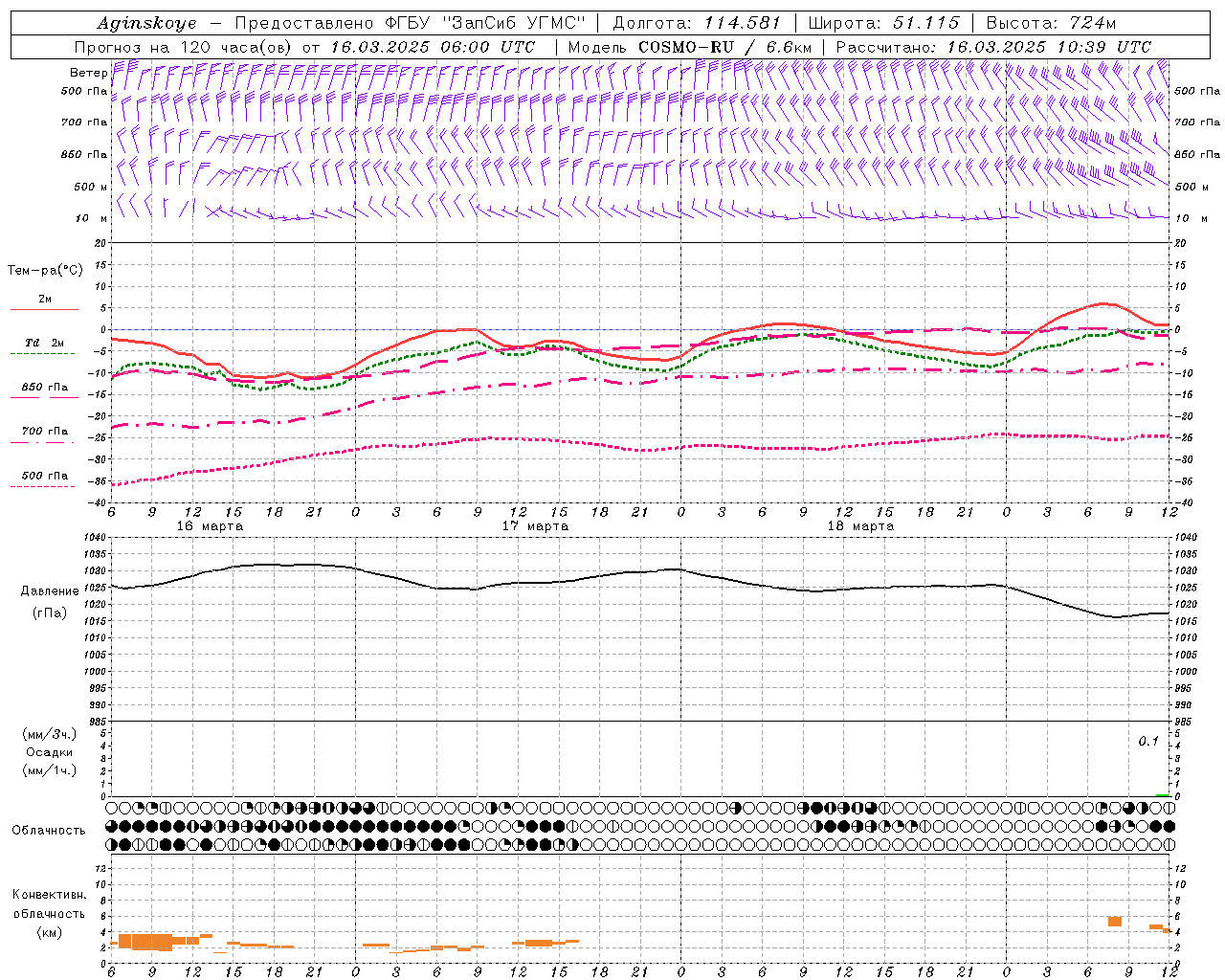Image resolution: width=1225 pixels, height=980 pixels.
Task: Click the 16 марта date label
Action: pos(211,526)
